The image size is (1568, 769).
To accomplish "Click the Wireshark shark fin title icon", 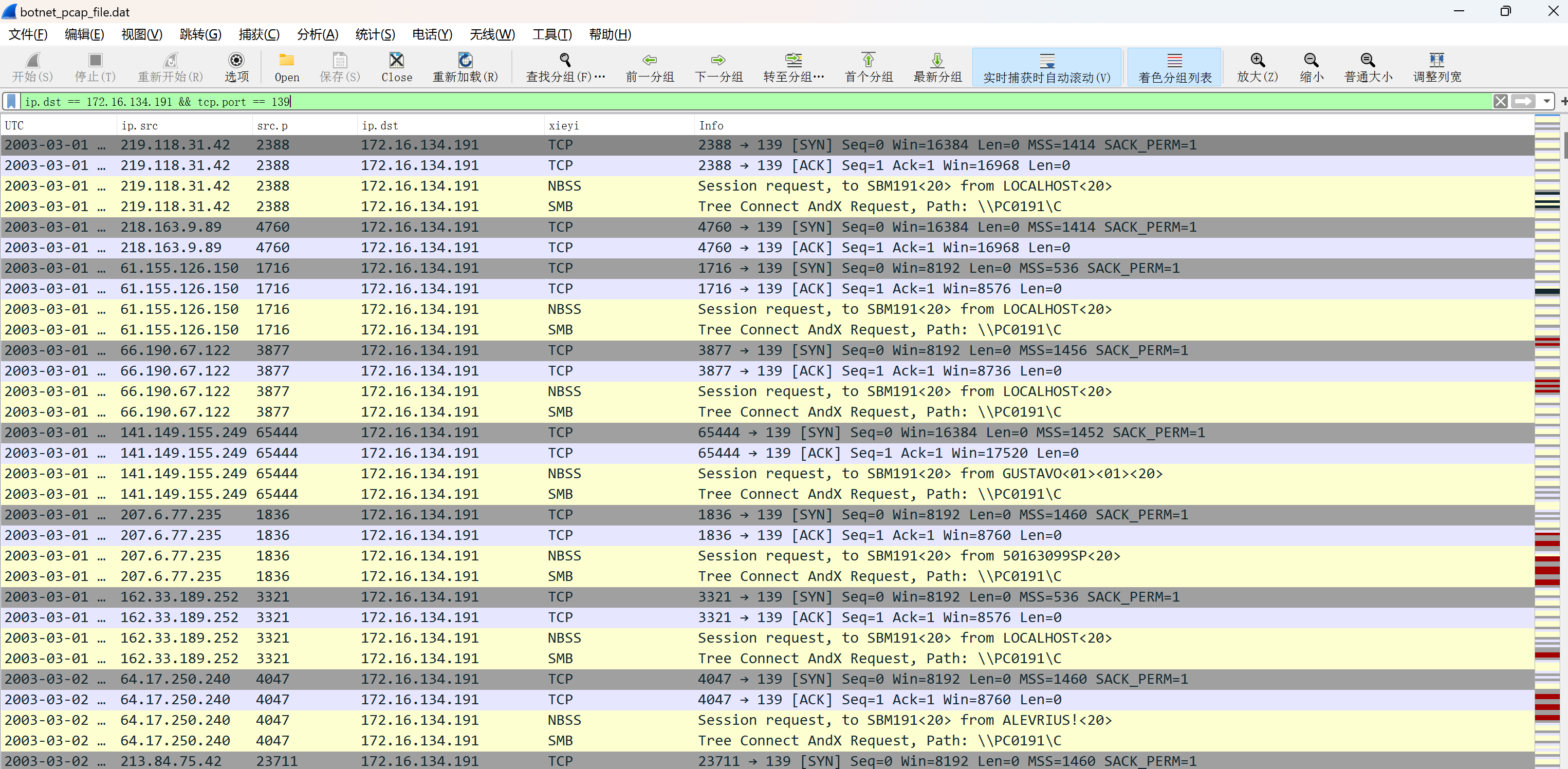I will point(9,11).
